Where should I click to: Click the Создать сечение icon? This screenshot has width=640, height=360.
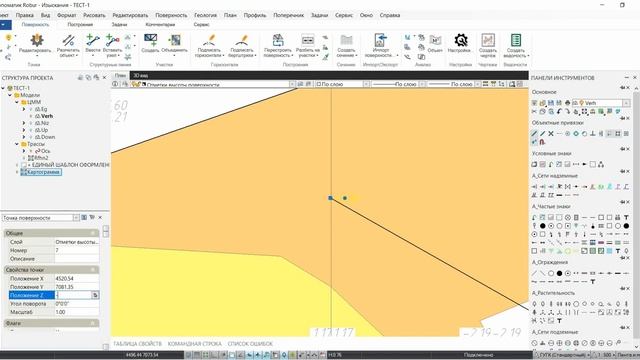pos(346,40)
